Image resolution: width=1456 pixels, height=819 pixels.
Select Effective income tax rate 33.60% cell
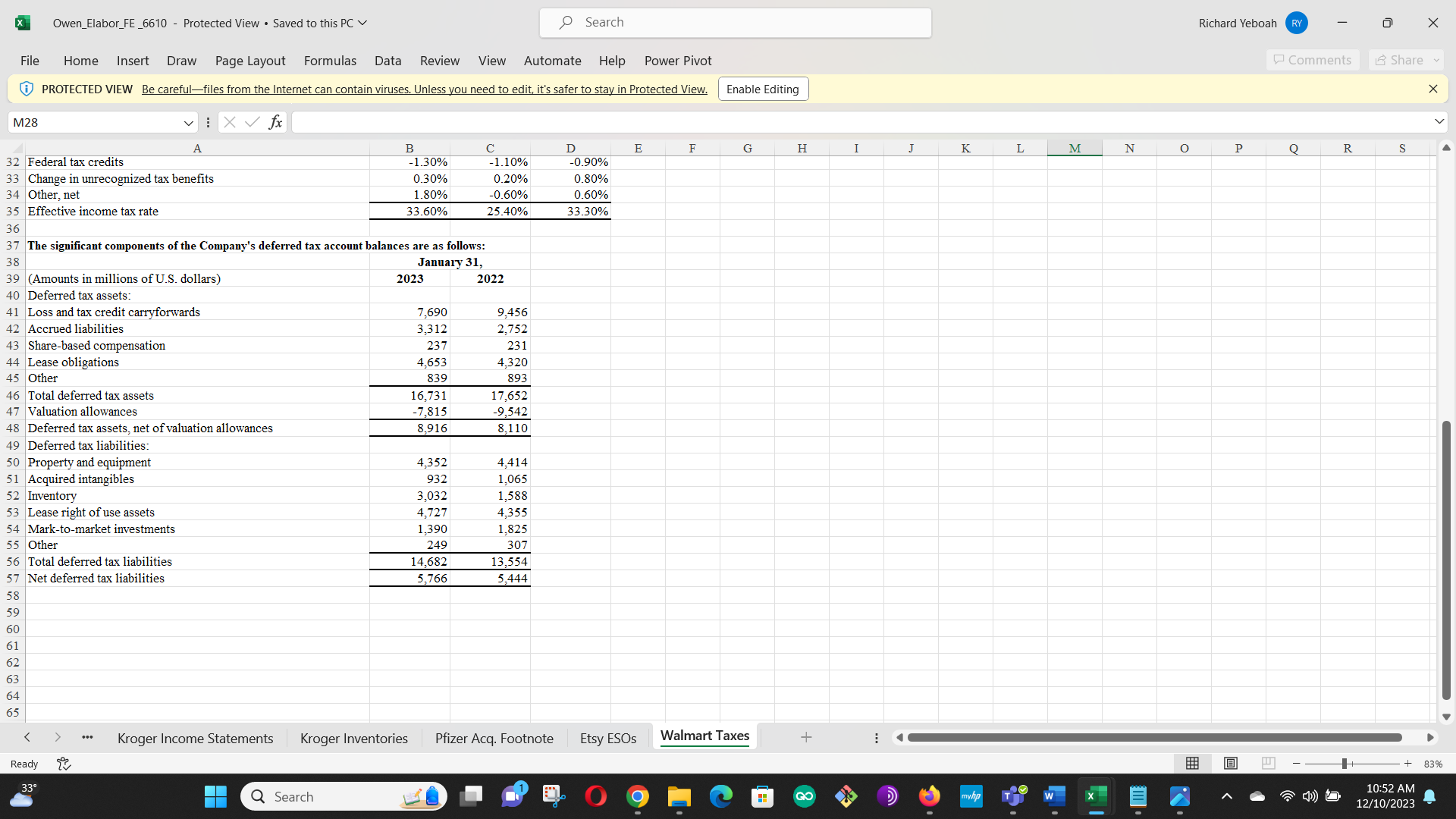409,212
